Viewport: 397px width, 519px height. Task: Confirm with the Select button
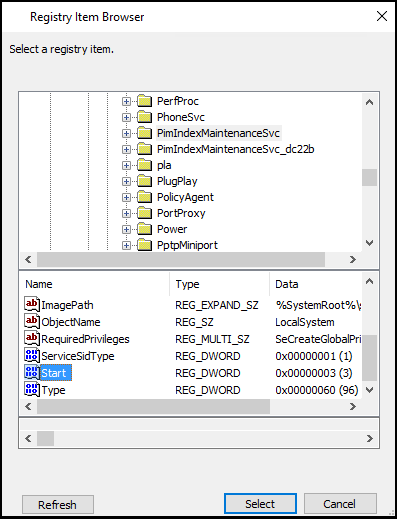click(260, 504)
